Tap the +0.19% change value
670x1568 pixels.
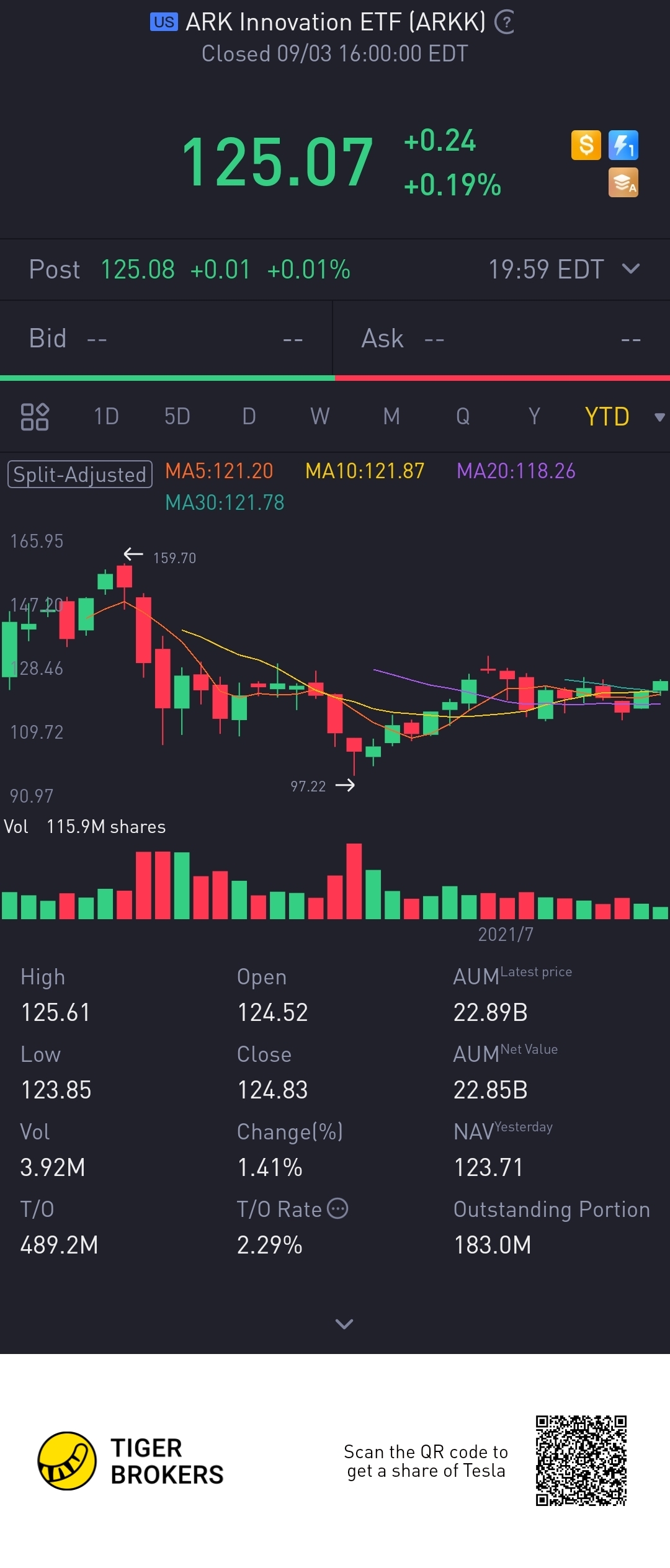click(452, 185)
